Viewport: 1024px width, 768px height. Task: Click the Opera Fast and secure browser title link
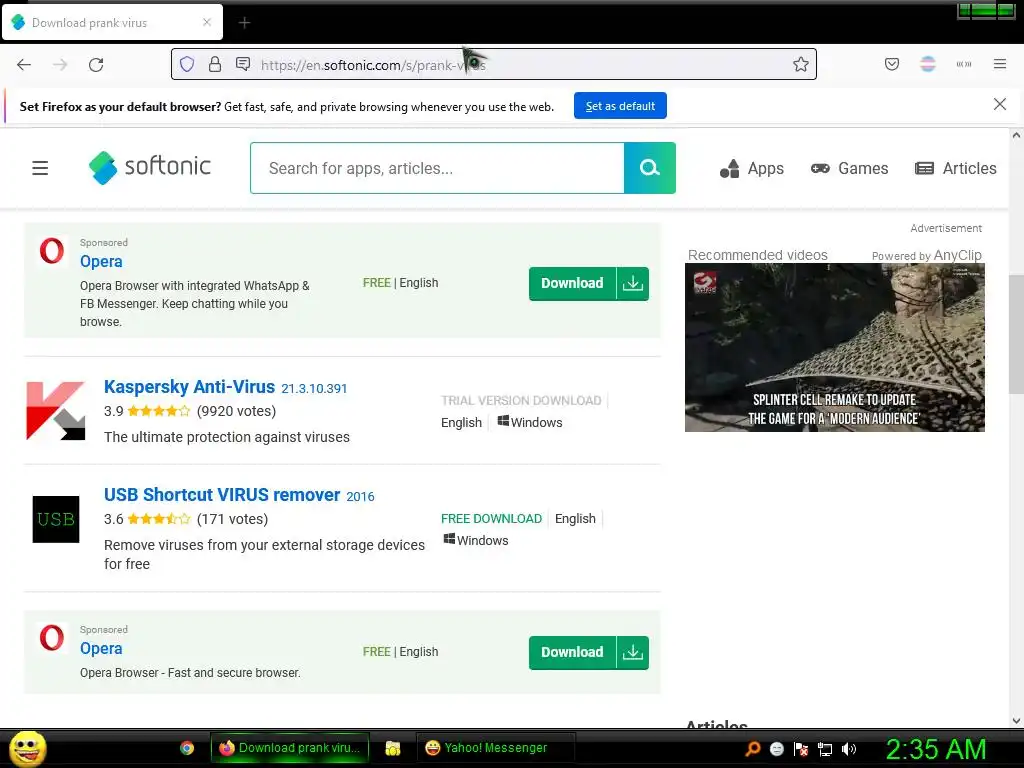click(x=101, y=648)
